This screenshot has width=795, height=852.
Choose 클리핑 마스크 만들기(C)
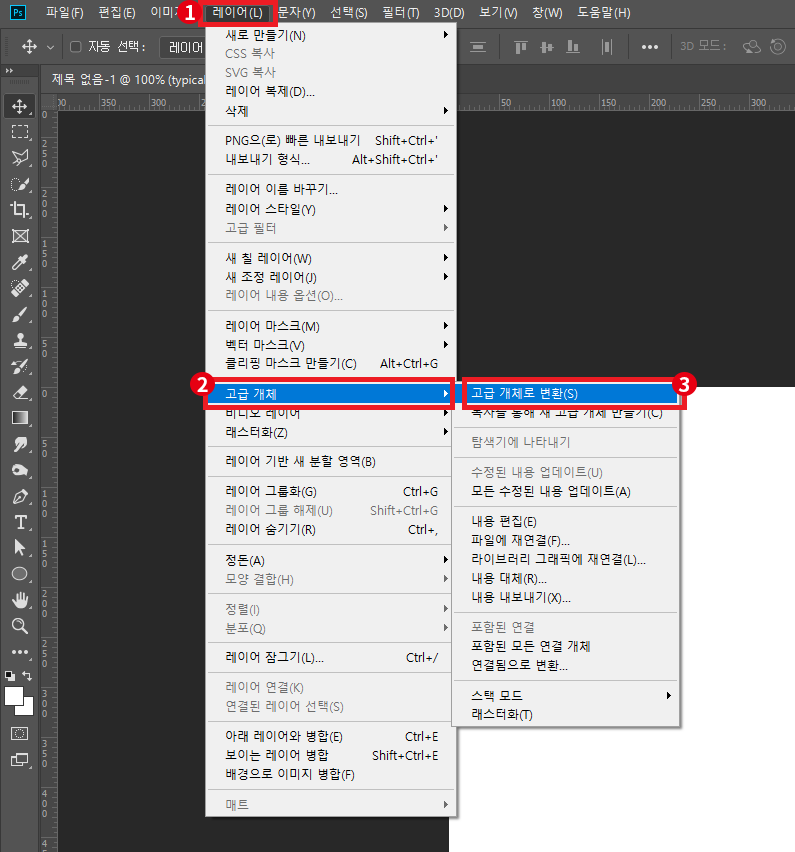[x=331, y=364]
